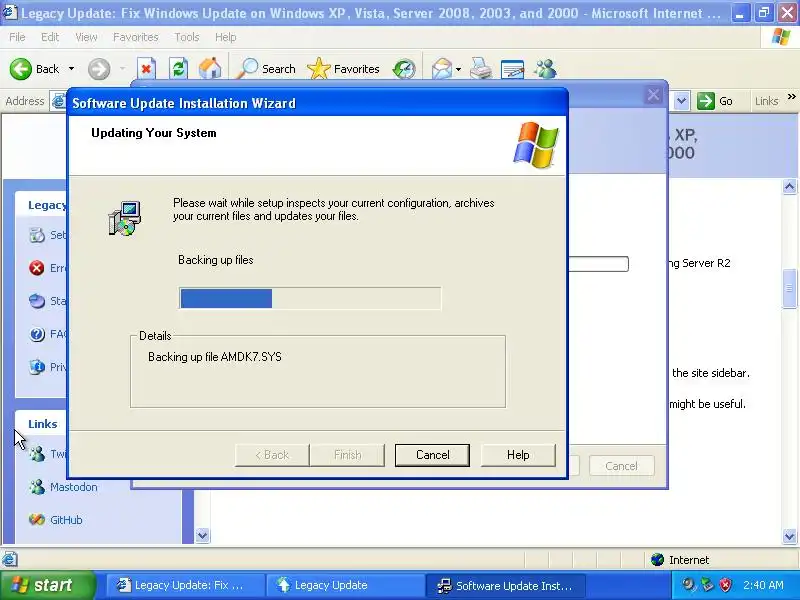Open the Favorites star pane
Screen dimensions: 800x600
point(343,69)
